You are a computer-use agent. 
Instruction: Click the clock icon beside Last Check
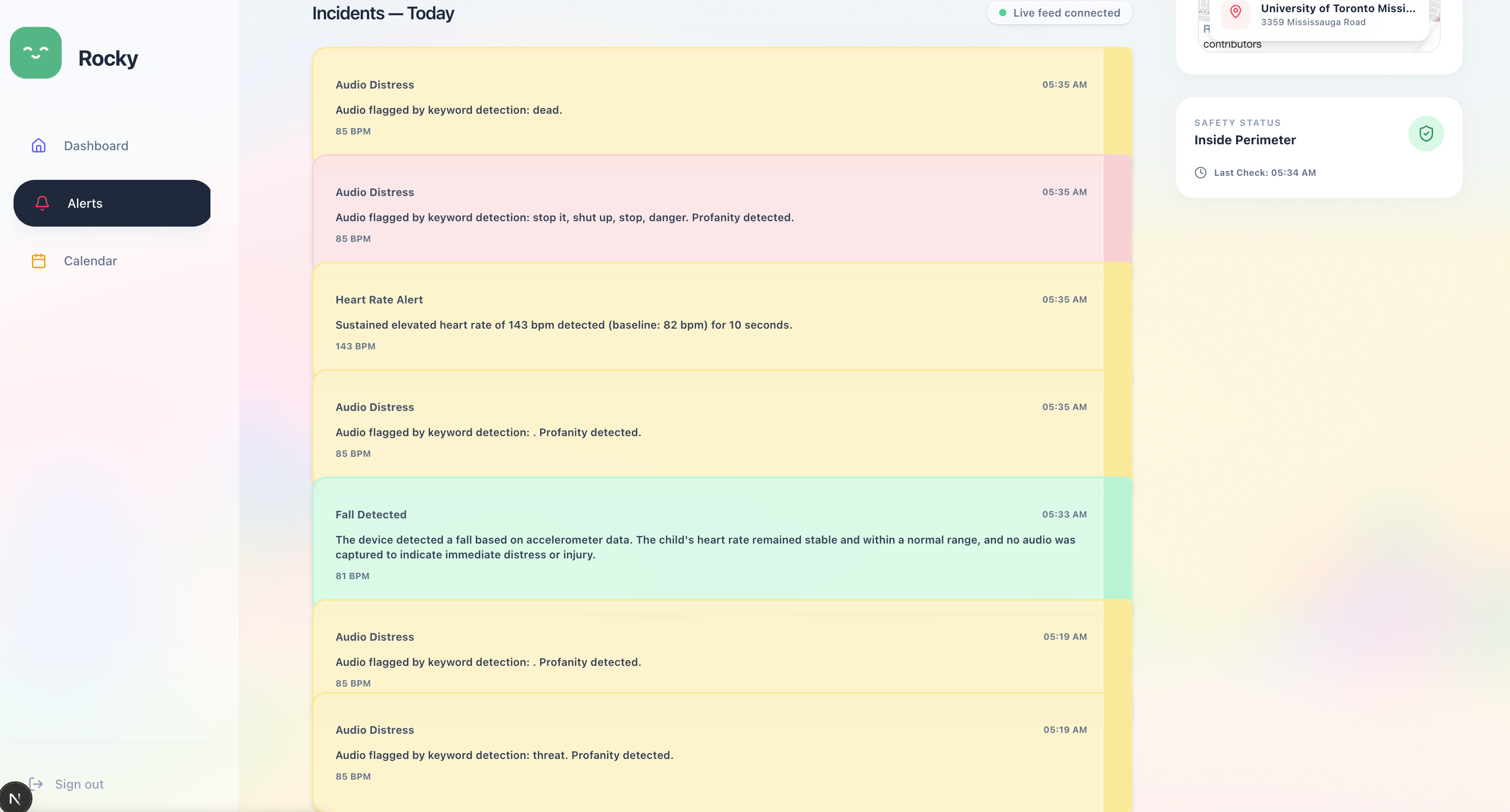click(x=1201, y=172)
